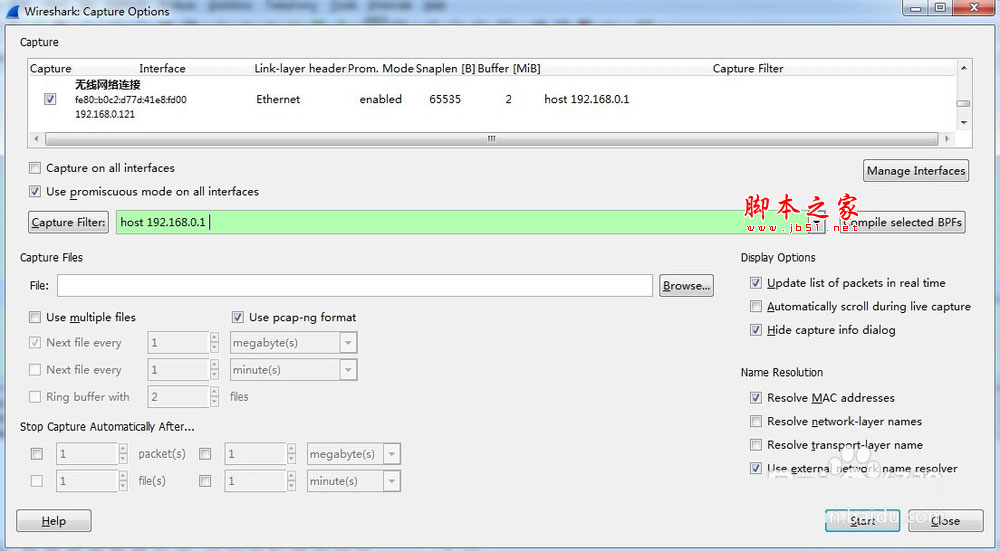Toggle Resolve MAC addresses

coord(756,397)
